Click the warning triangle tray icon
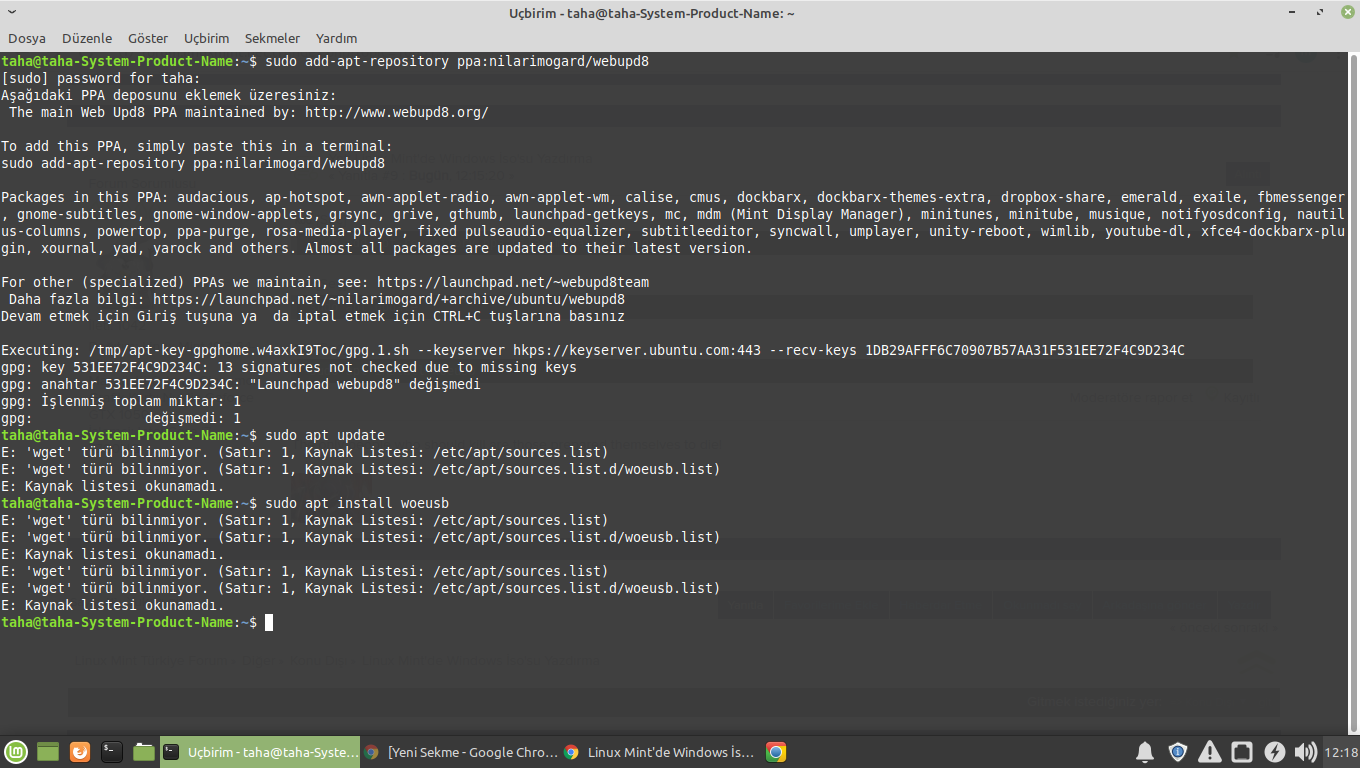1360x768 pixels. 1210,752
